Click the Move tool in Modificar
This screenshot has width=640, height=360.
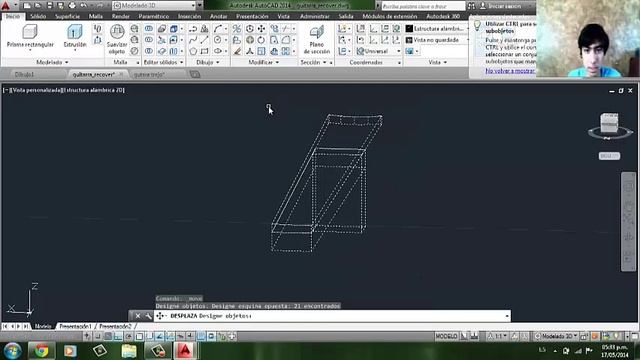[261, 29]
